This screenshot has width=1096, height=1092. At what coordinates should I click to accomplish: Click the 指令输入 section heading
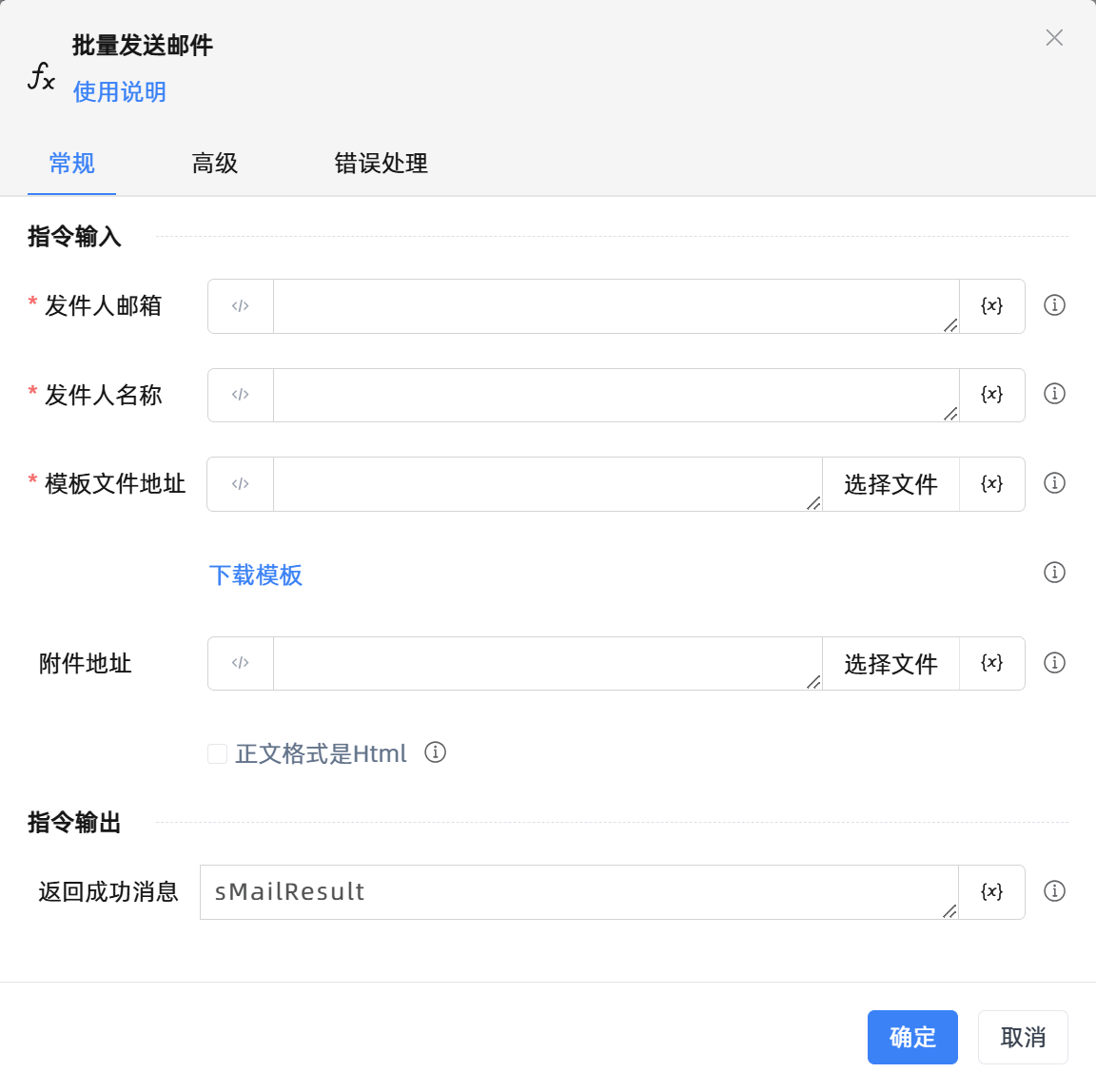point(74,236)
